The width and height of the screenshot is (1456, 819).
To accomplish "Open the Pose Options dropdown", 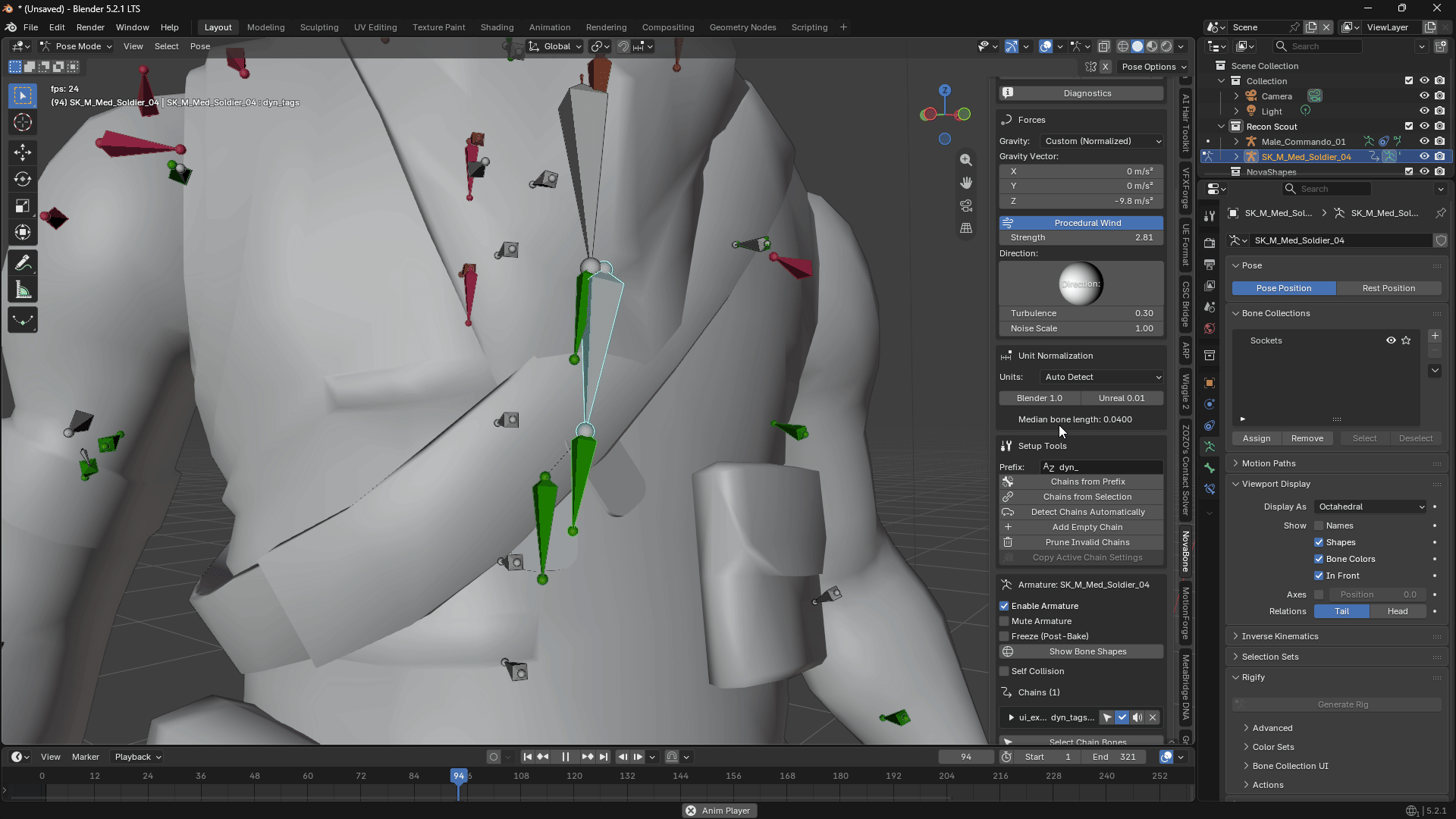I will pos(1153,67).
